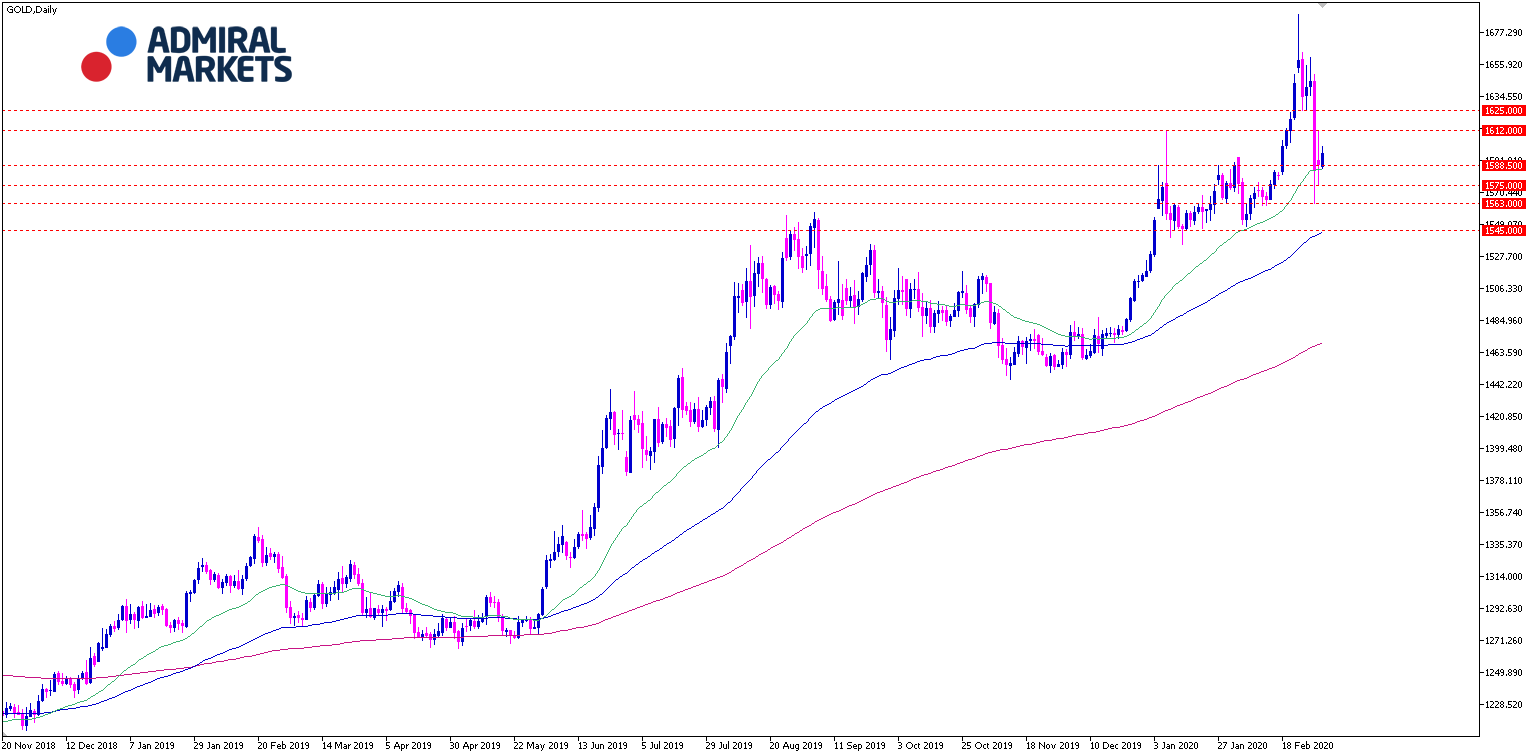Click the 14 Mar 2019 date label
The width and height of the screenshot is (1529, 755).
(x=346, y=746)
